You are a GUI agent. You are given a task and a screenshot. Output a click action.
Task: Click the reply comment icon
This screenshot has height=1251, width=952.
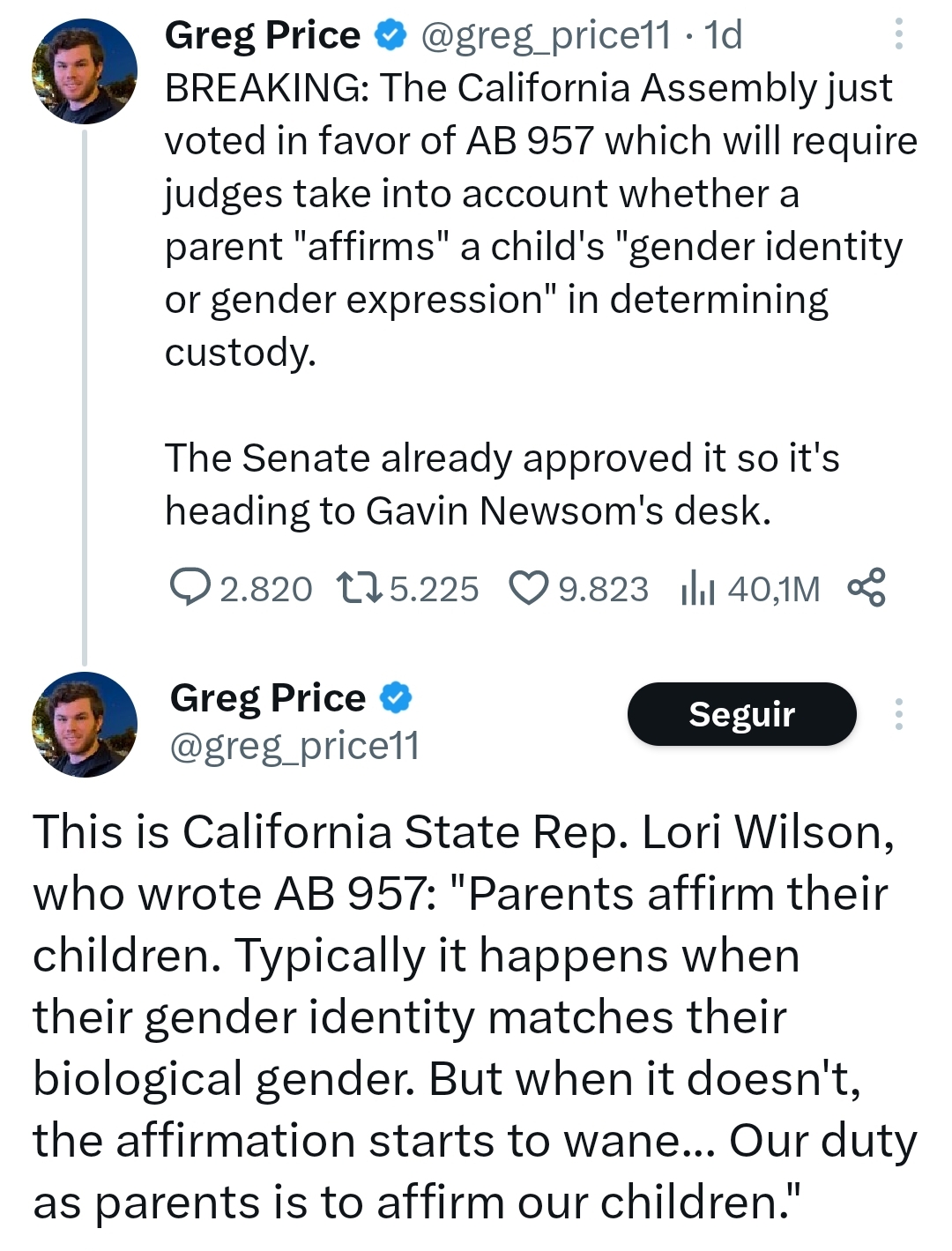pos(190,588)
